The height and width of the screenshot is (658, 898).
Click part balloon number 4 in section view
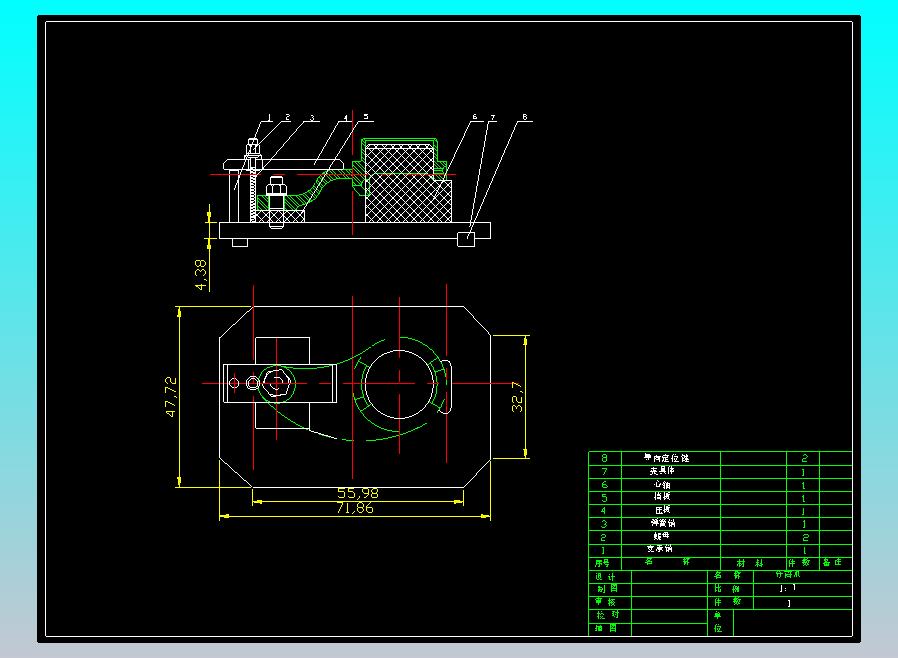(345, 118)
